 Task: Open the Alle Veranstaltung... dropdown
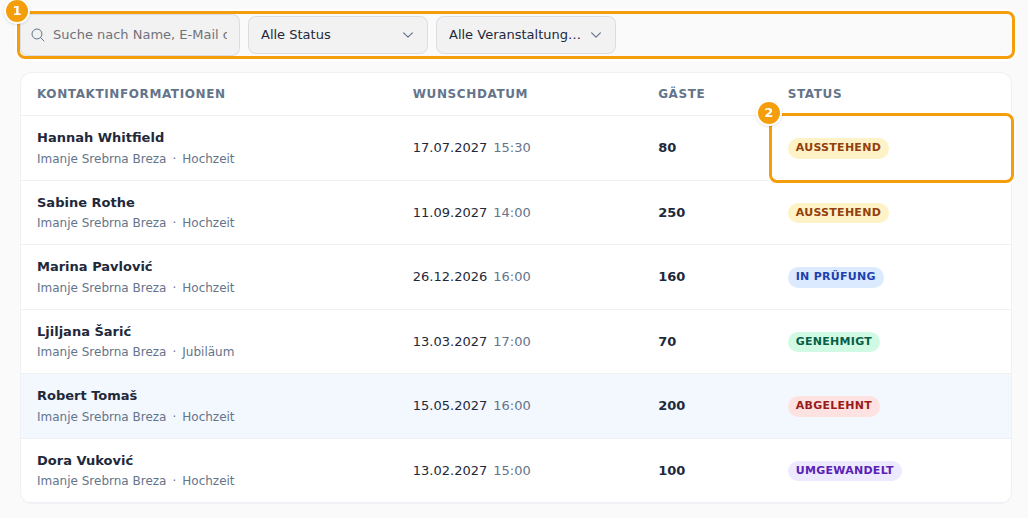(x=526, y=35)
